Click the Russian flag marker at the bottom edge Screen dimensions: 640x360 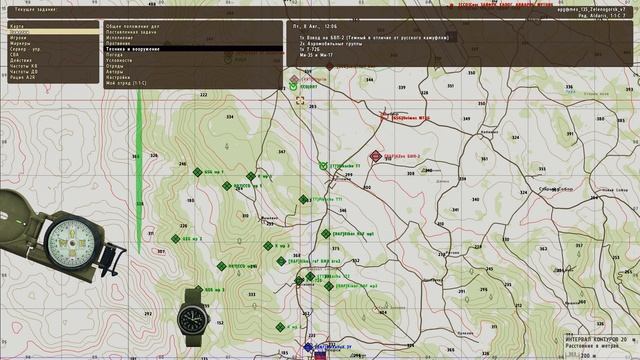pos(320,356)
